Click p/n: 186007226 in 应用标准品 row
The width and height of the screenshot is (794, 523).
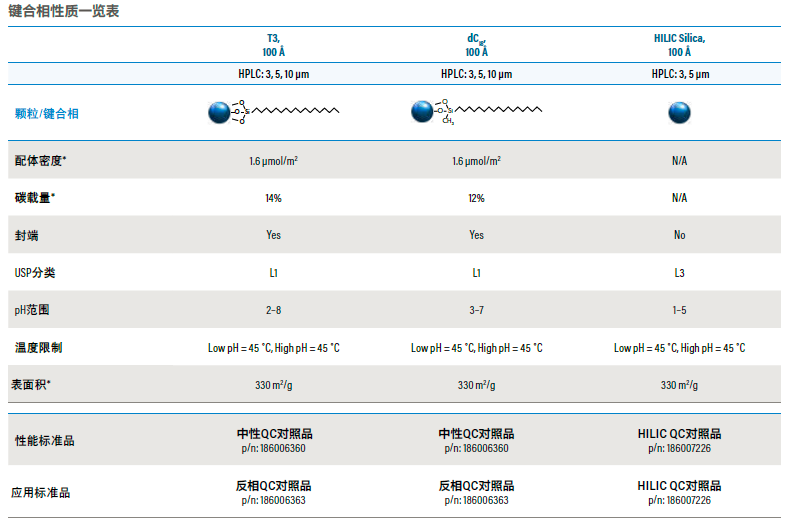[680, 500]
